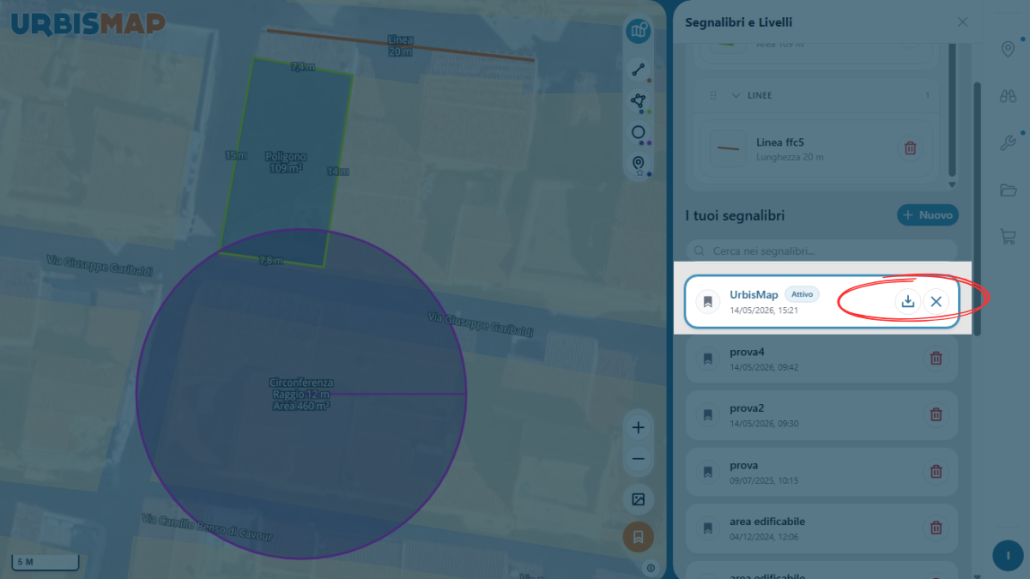Close the Segnalibri e Livelli panel
The height and width of the screenshot is (579, 1030).
click(962, 22)
